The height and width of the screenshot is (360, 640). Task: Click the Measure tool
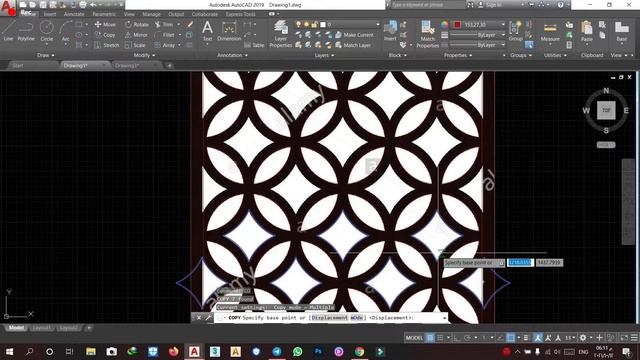click(550, 31)
